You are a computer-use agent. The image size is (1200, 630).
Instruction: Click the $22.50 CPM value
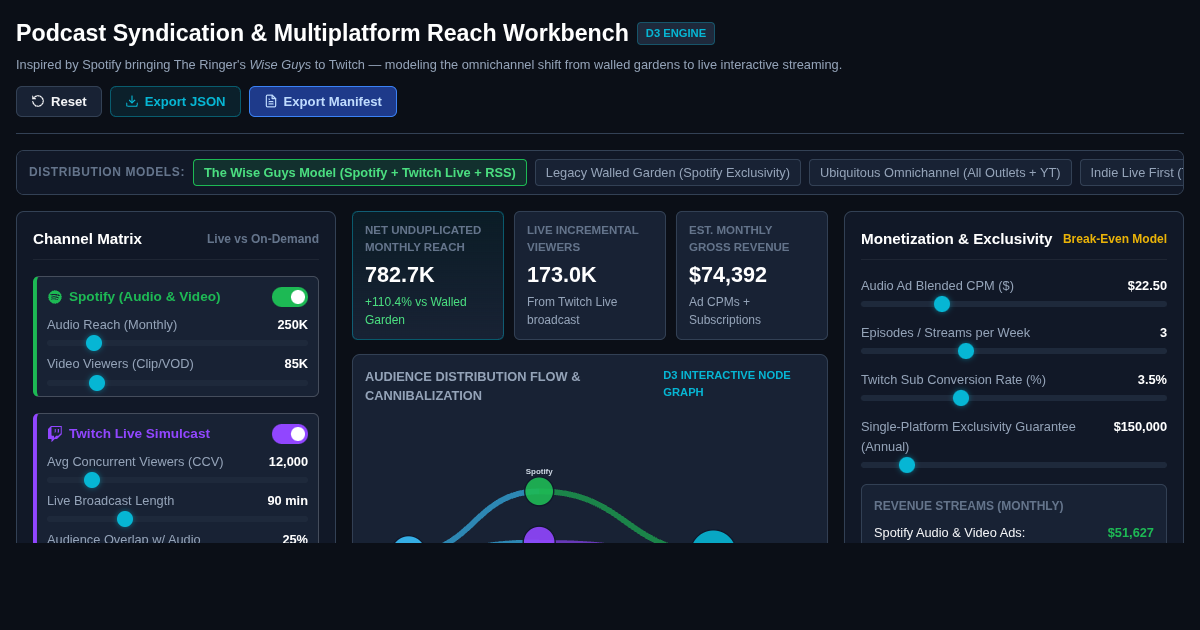pyautogui.click(x=1147, y=286)
